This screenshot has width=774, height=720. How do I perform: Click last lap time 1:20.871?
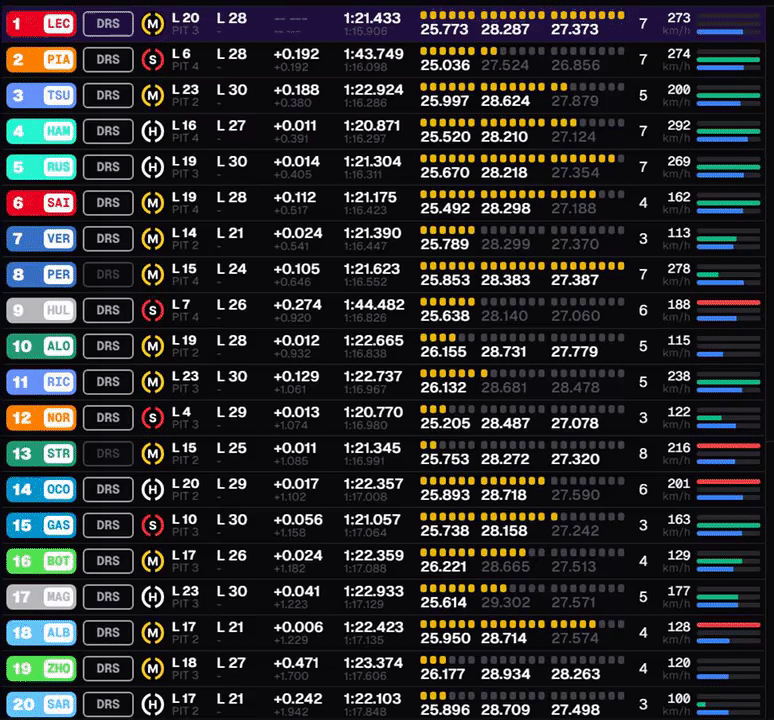372,126
